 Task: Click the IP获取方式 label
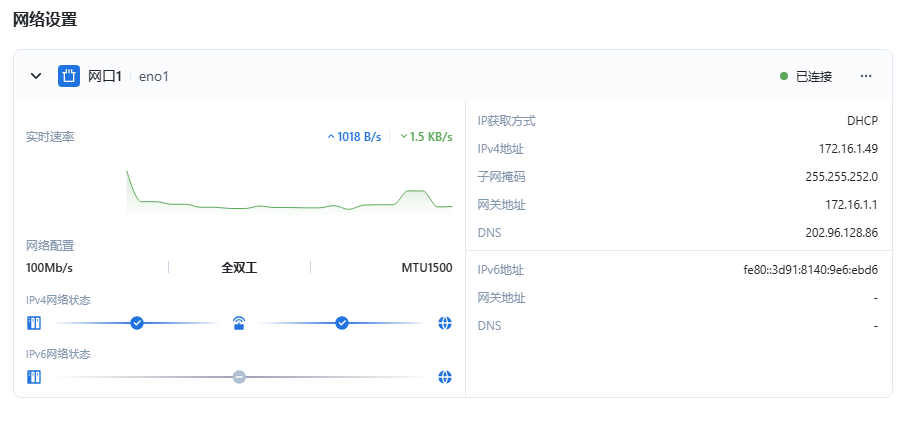(507, 121)
